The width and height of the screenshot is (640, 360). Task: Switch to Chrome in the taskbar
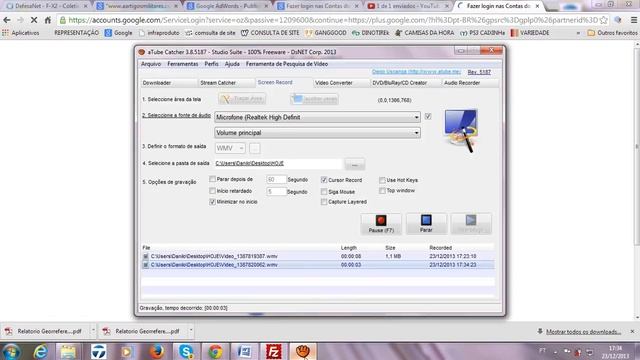215,351
